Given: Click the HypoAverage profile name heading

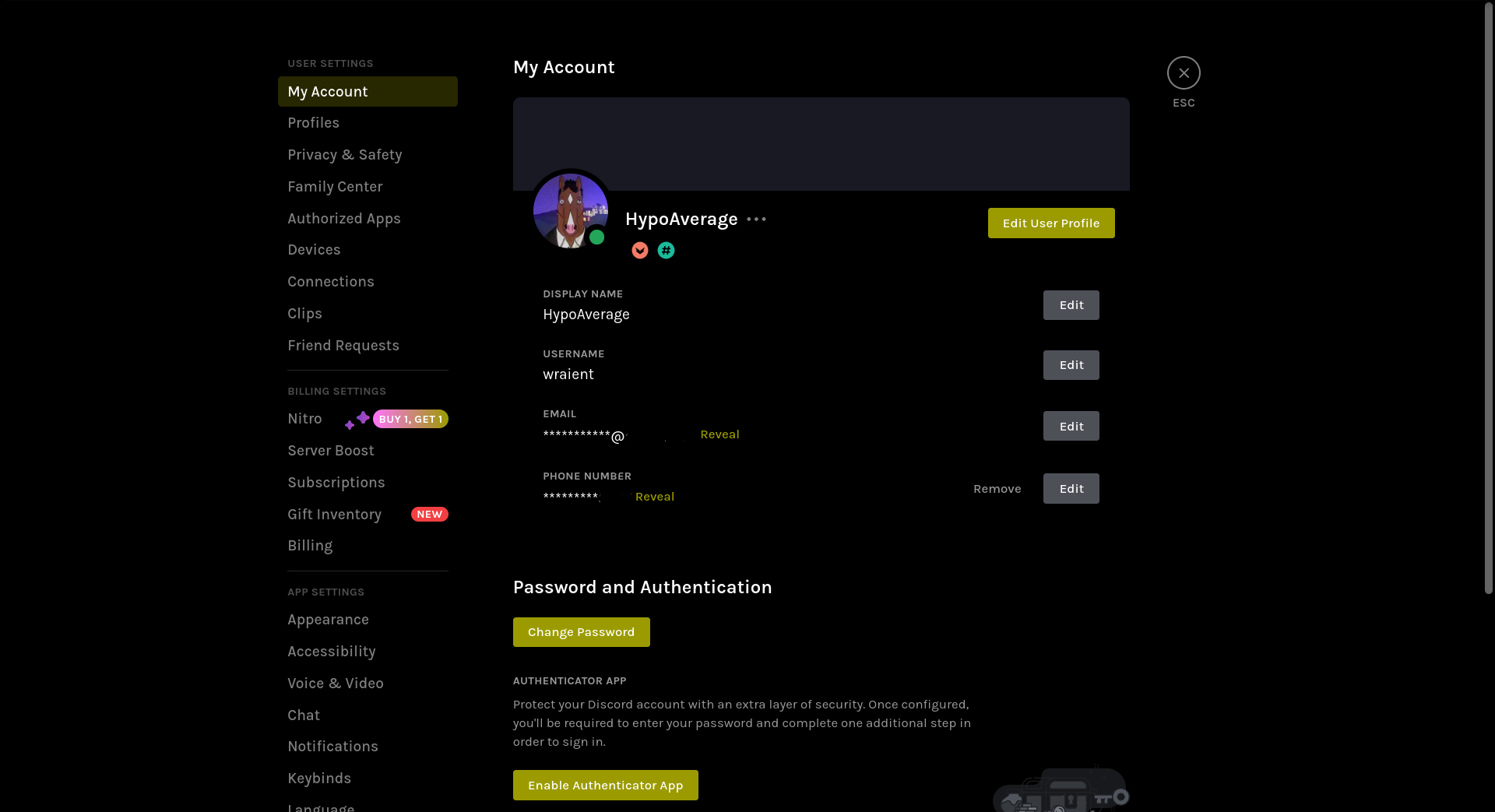Looking at the screenshot, I should coord(681,220).
